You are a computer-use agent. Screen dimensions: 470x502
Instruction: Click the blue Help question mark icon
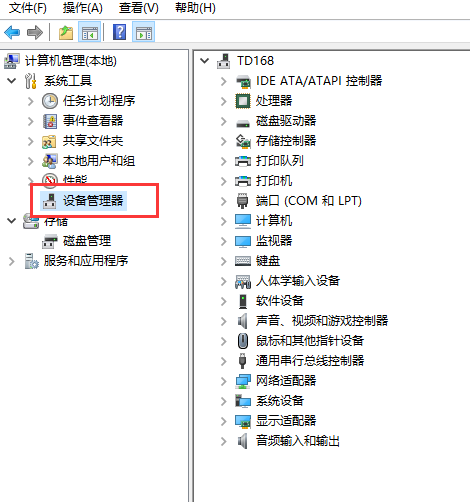point(119,33)
